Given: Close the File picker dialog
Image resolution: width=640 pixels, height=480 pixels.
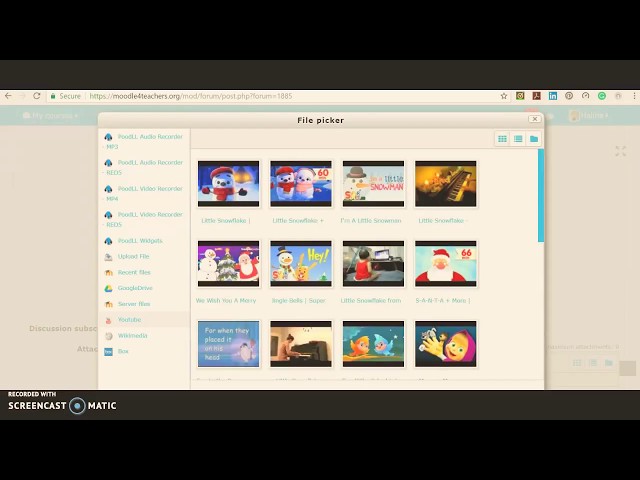Looking at the screenshot, I should (534, 119).
